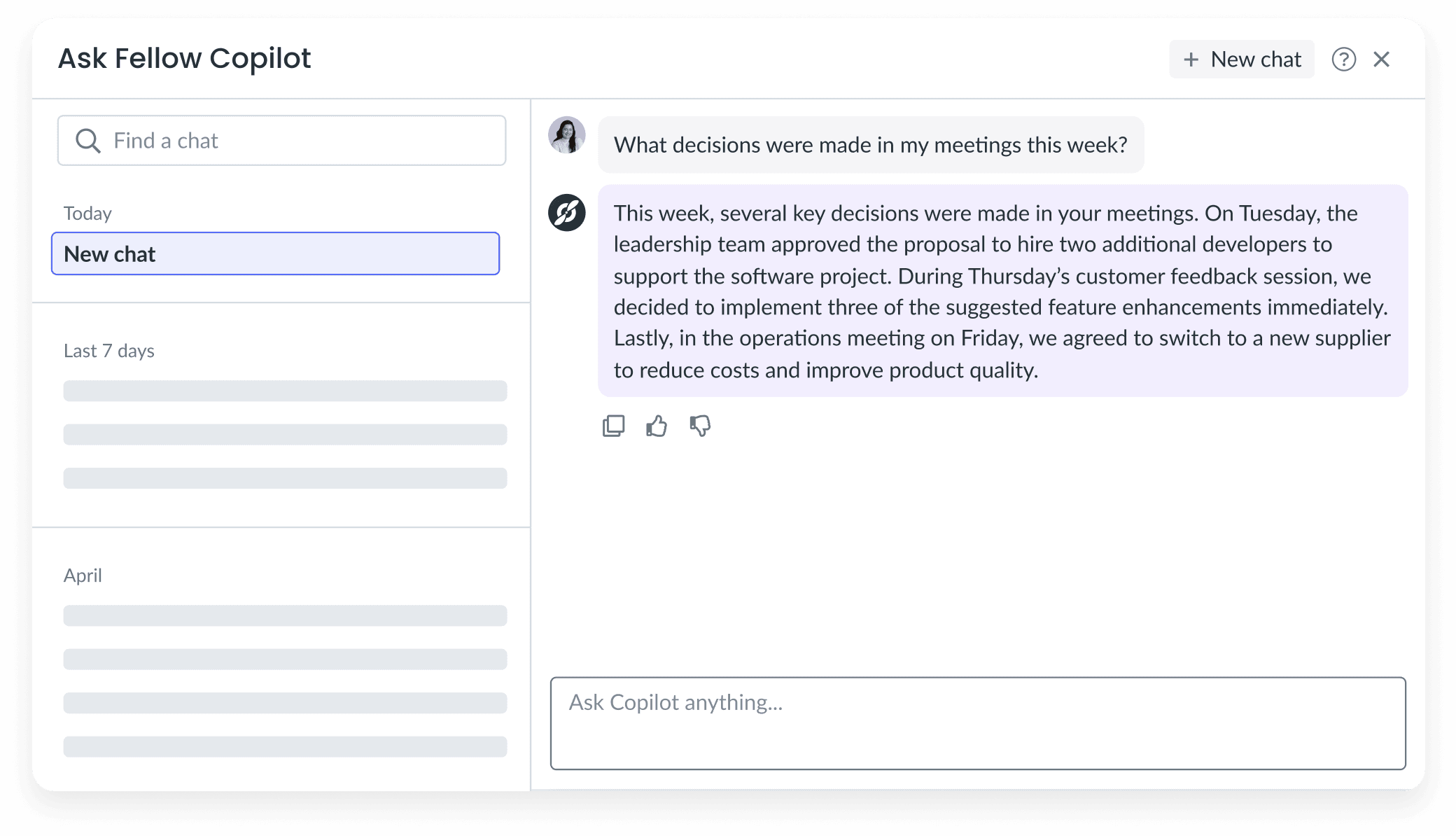Open first chat under Last 7 days
This screenshot has height=836, width=1456.
click(285, 391)
